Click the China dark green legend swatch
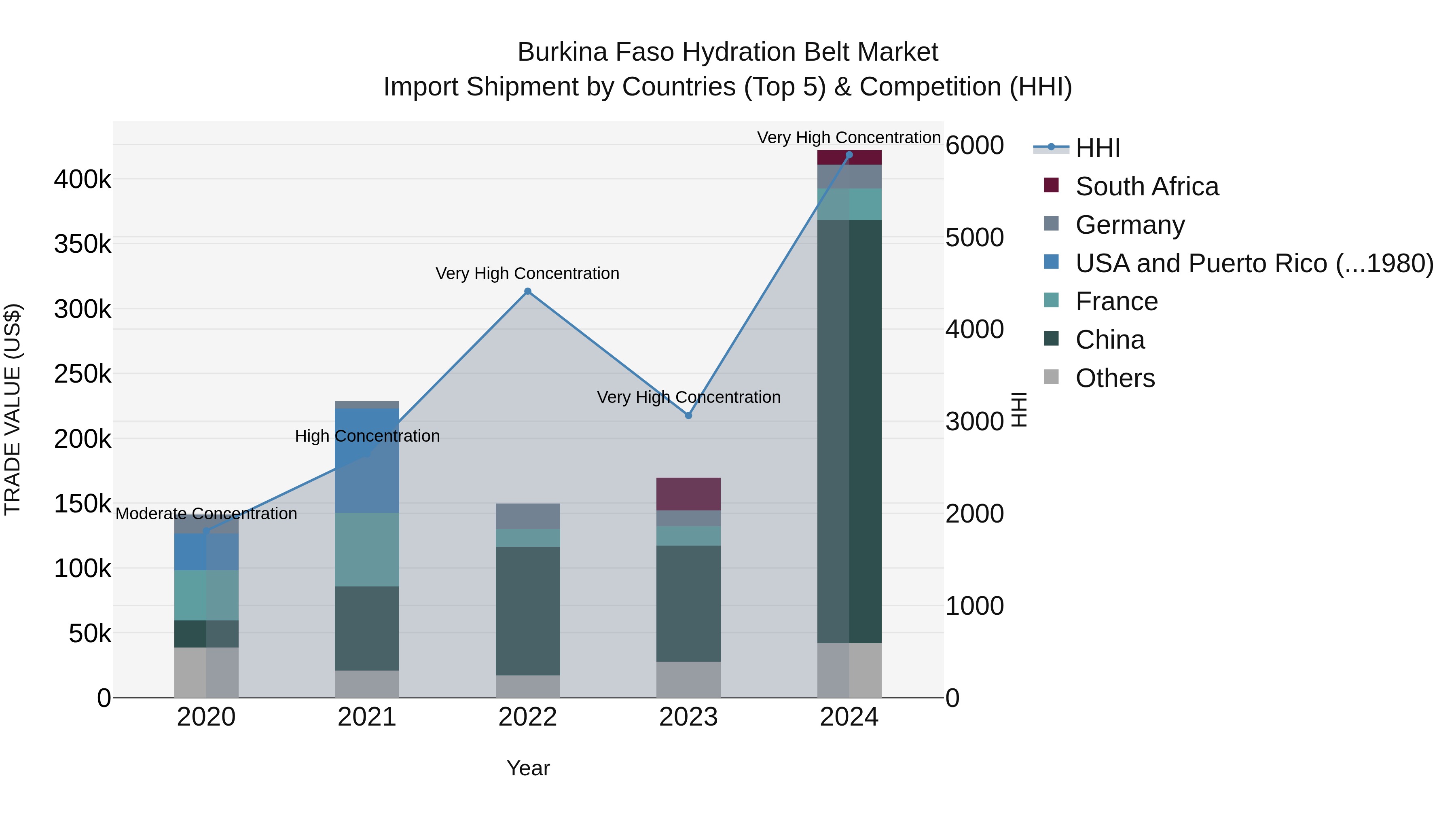This screenshot has height=819, width=1456. [x=1051, y=339]
